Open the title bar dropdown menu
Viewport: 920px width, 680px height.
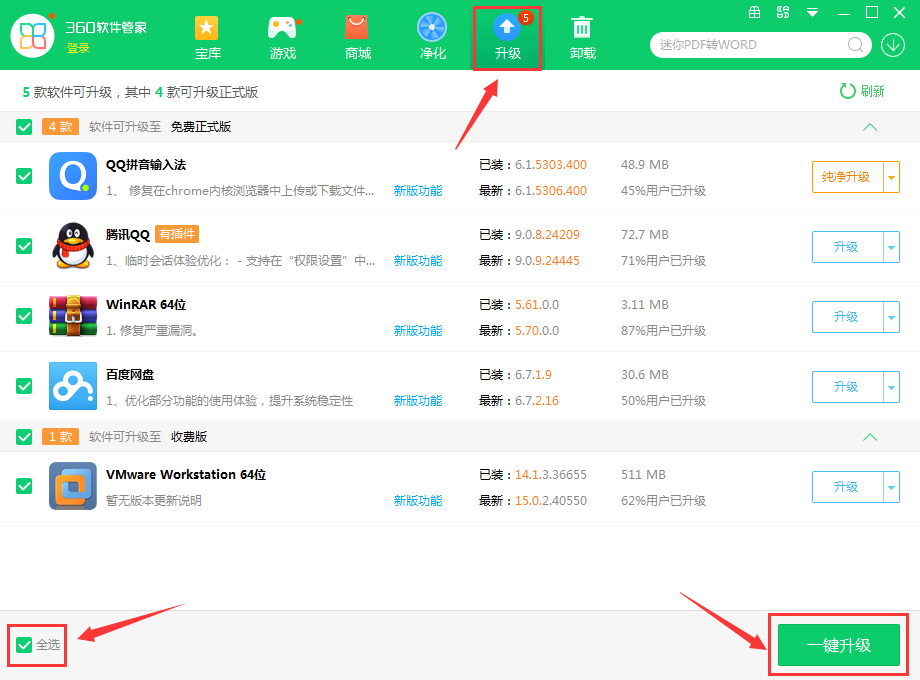pyautogui.click(x=812, y=13)
